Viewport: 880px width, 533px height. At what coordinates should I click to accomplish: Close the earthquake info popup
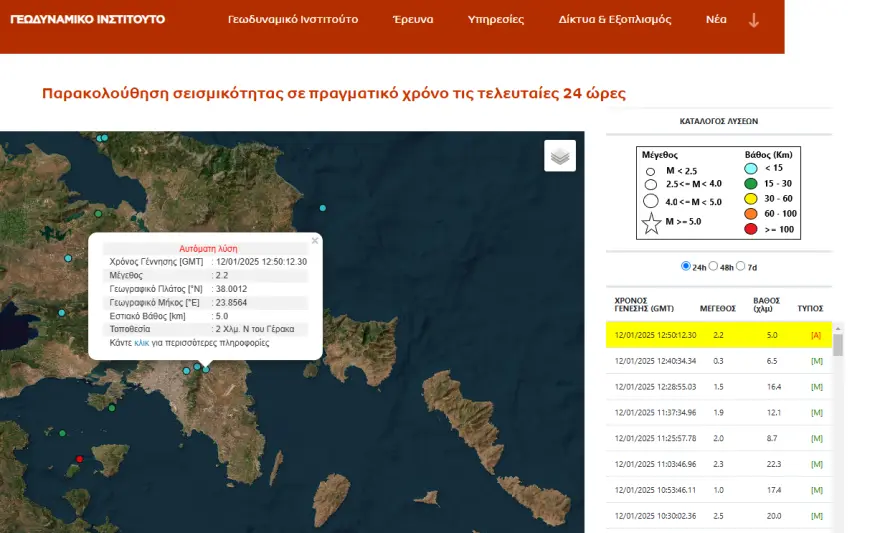click(x=315, y=240)
